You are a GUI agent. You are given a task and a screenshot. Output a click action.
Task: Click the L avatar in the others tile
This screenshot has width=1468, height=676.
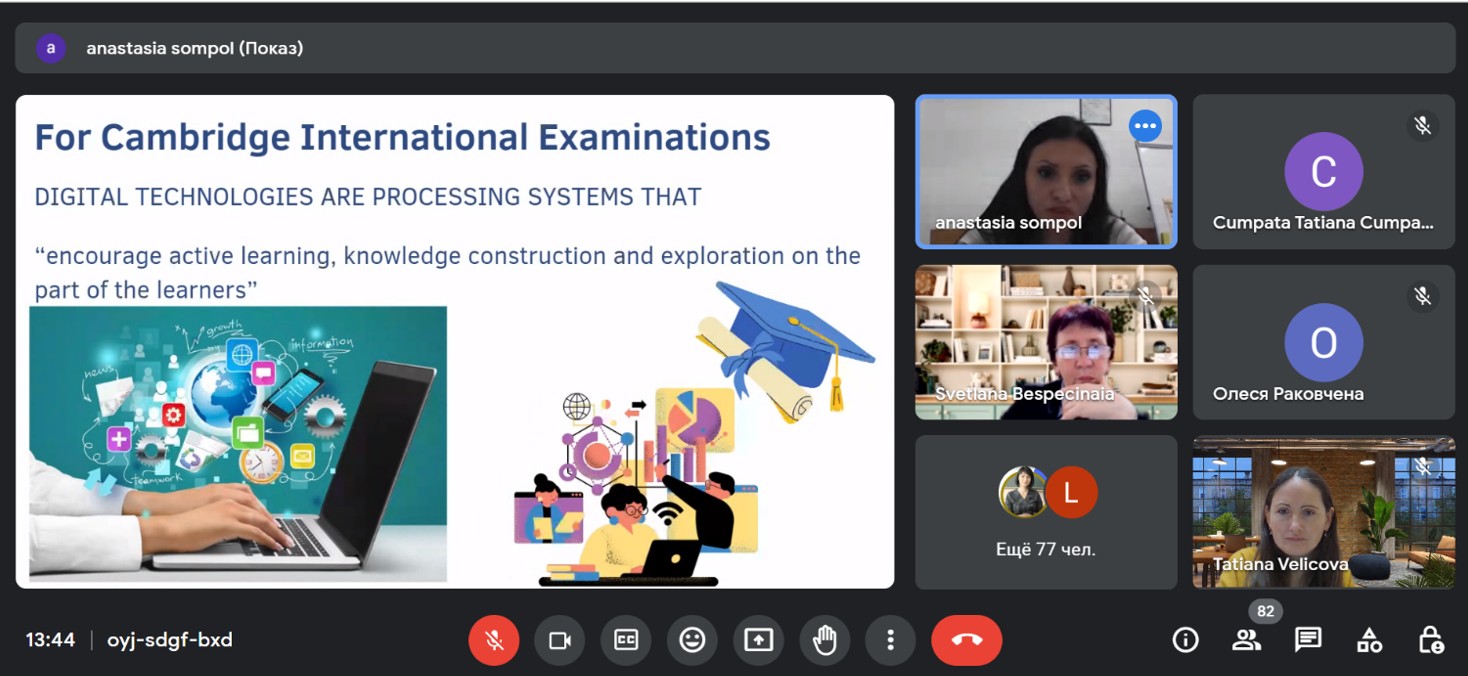click(x=1071, y=492)
